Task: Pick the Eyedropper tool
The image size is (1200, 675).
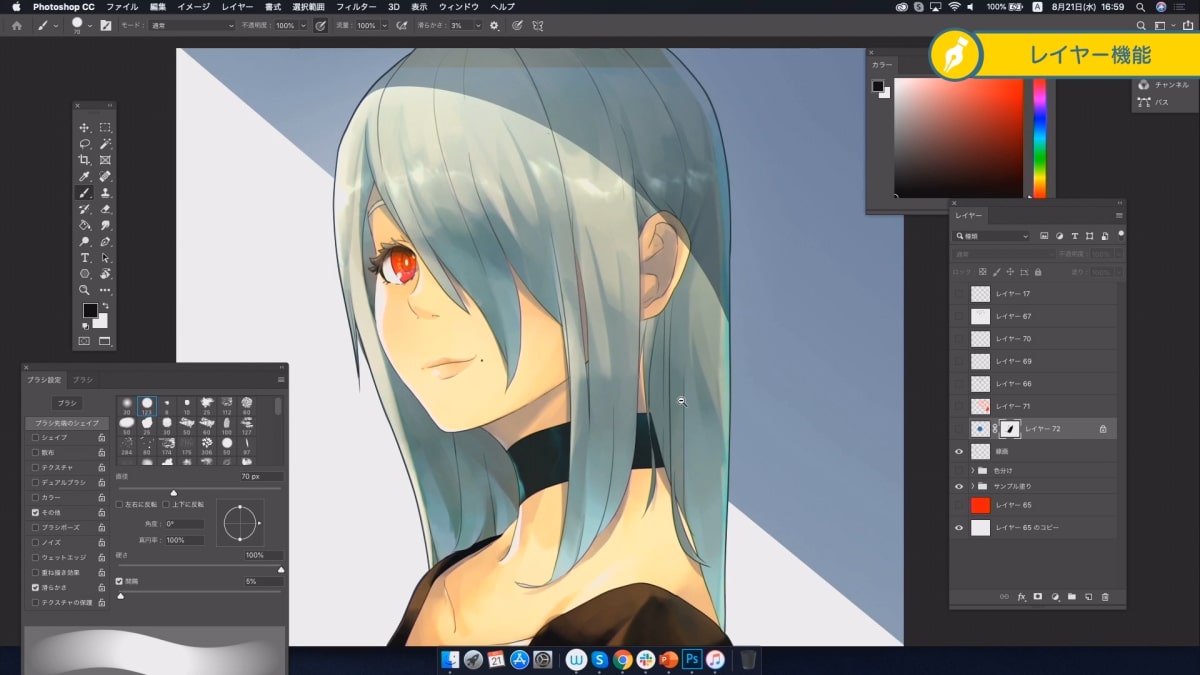Action: 85,177
